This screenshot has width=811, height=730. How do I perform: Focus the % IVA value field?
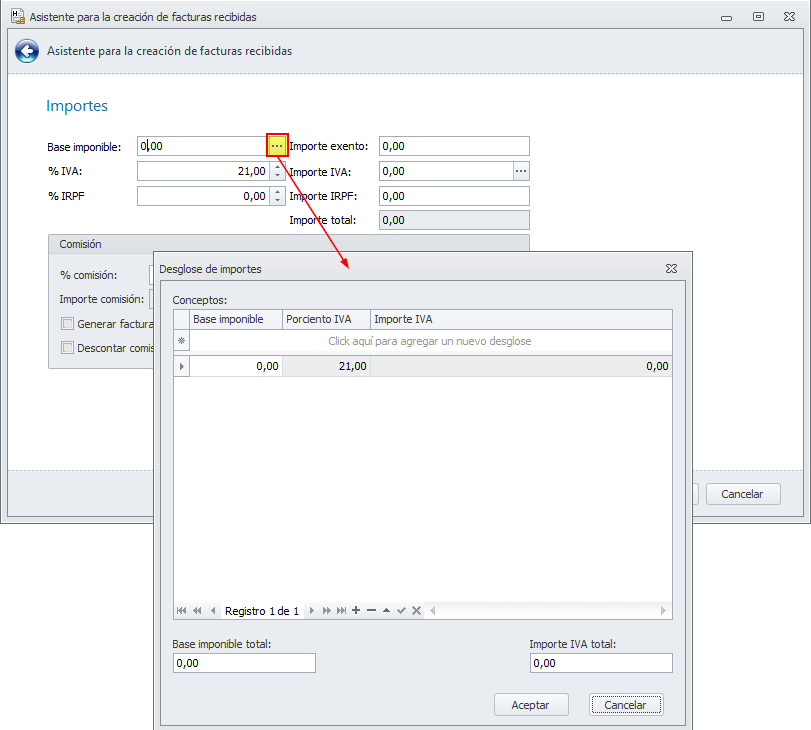204,171
